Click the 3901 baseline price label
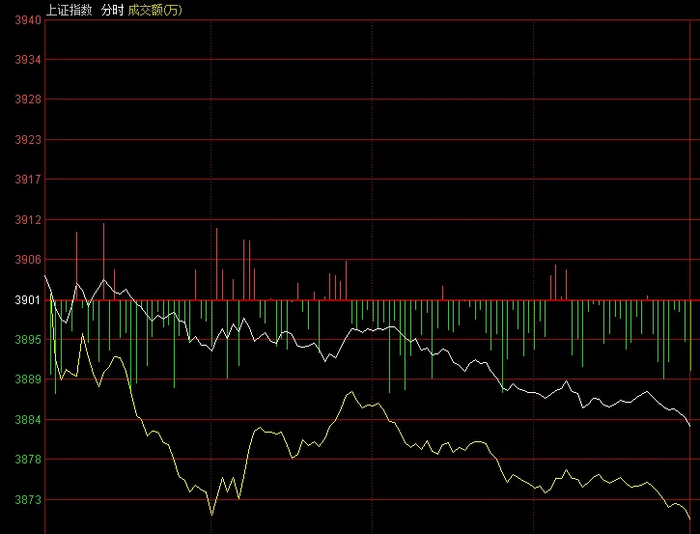The height and width of the screenshot is (534, 700). point(28,300)
